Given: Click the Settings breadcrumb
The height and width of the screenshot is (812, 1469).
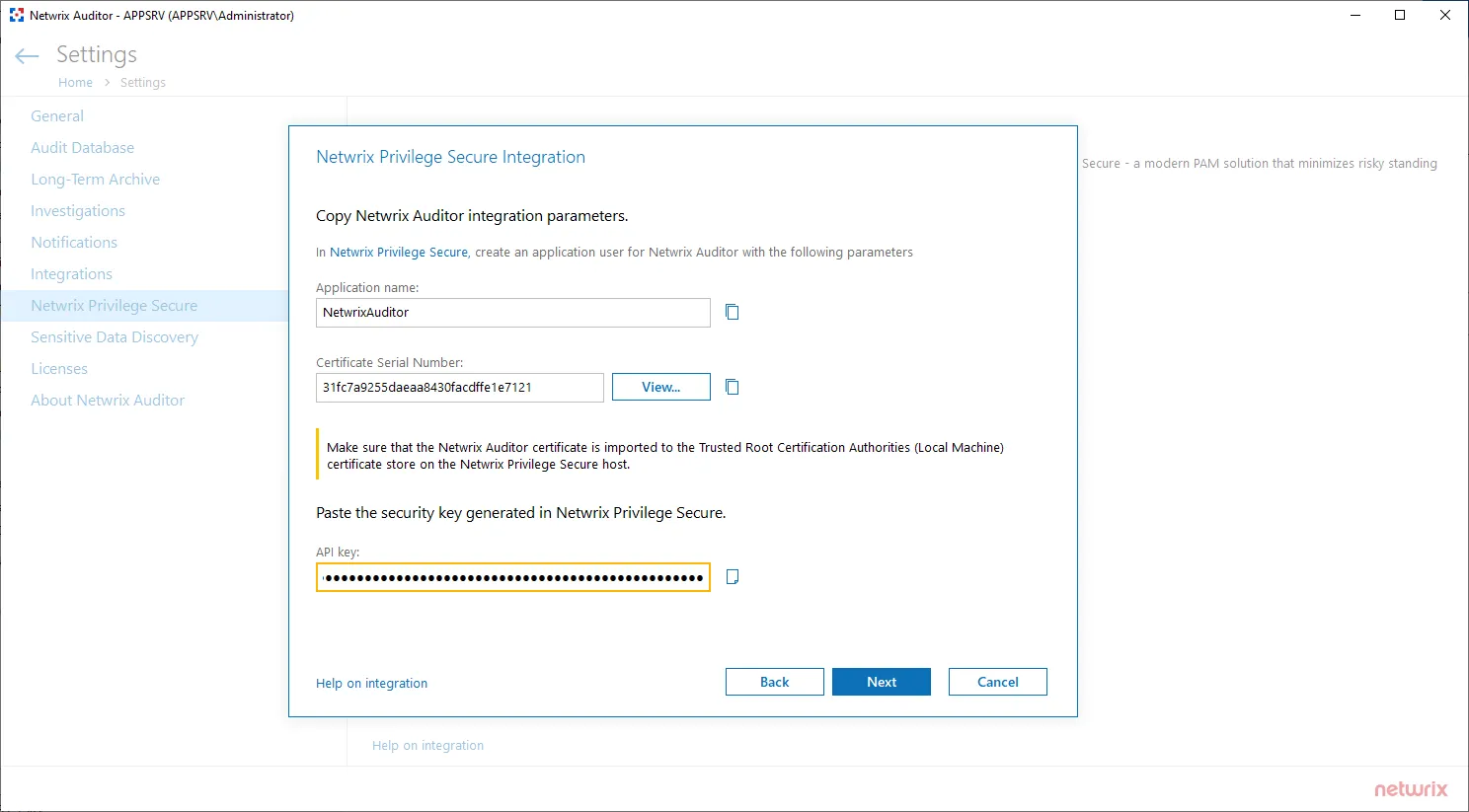Looking at the screenshot, I should [143, 83].
